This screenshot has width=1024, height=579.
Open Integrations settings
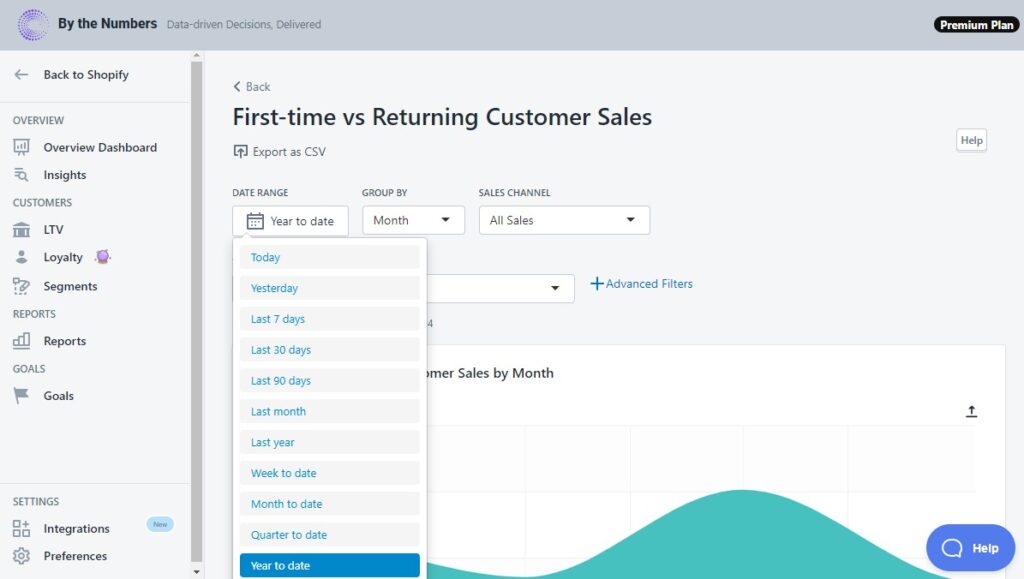click(76, 528)
